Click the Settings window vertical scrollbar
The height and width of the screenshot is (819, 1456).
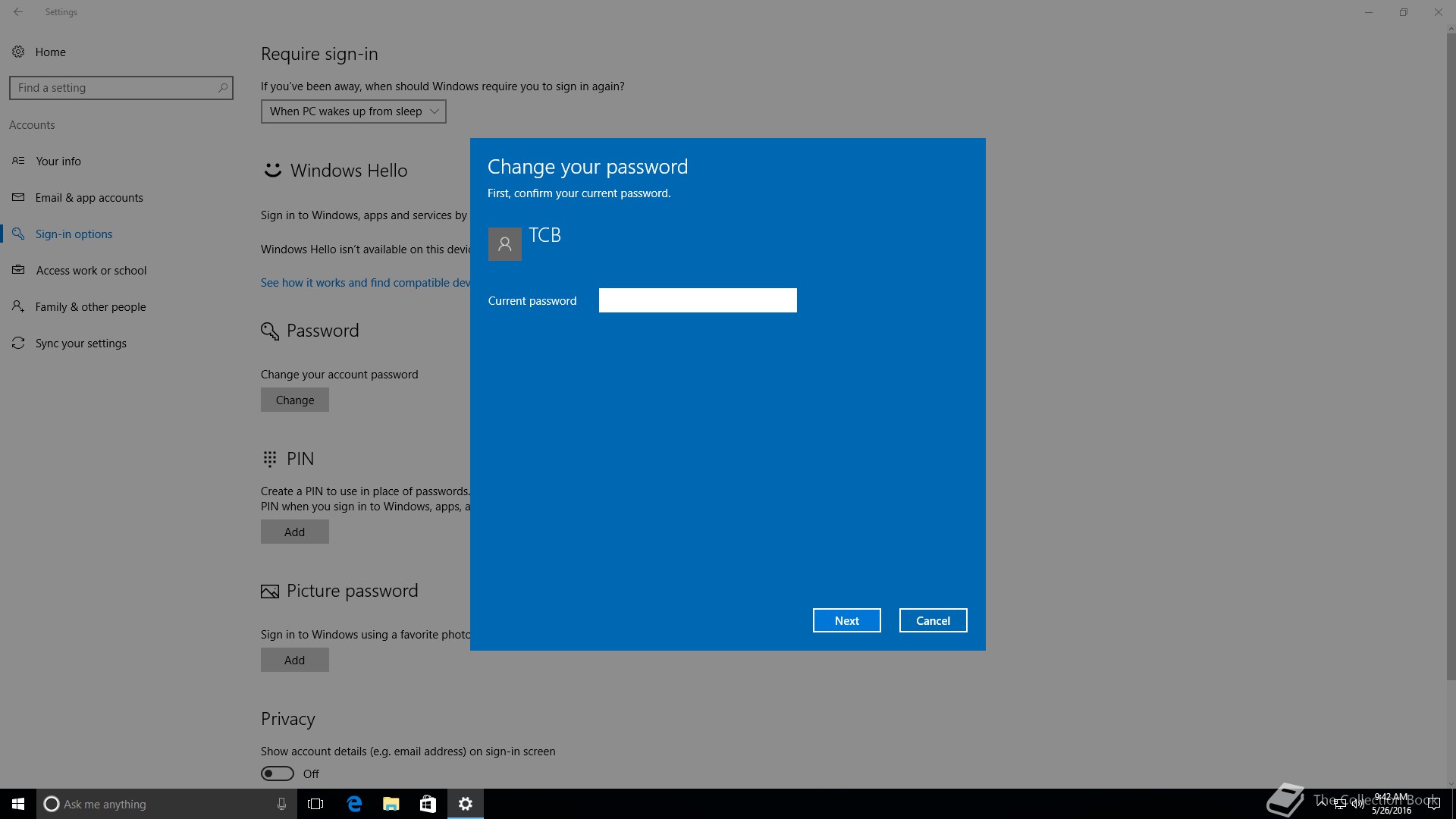click(1451, 356)
